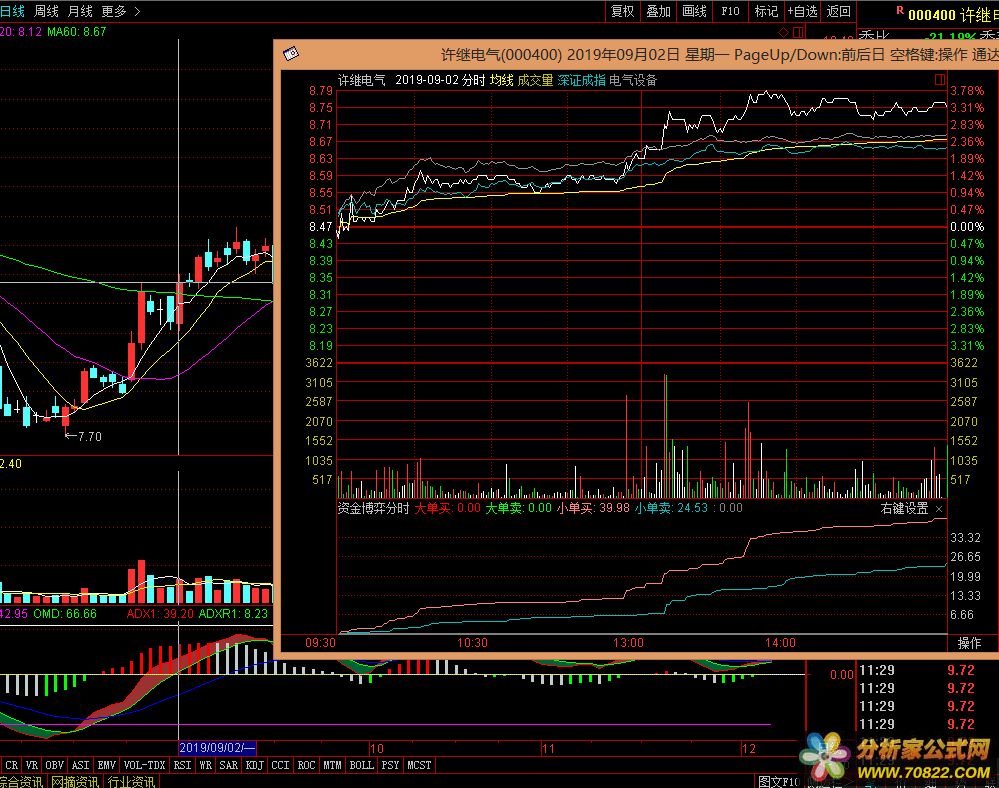999x788 pixels.
Task: Activate the 画线 drawing tool
Action: click(x=694, y=11)
